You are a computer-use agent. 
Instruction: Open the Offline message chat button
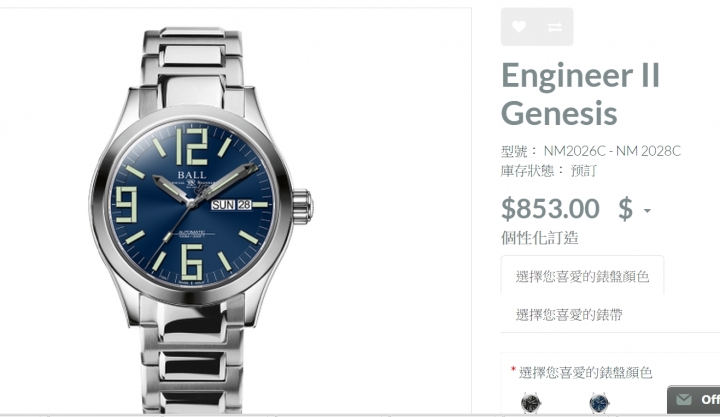coord(694,400)
